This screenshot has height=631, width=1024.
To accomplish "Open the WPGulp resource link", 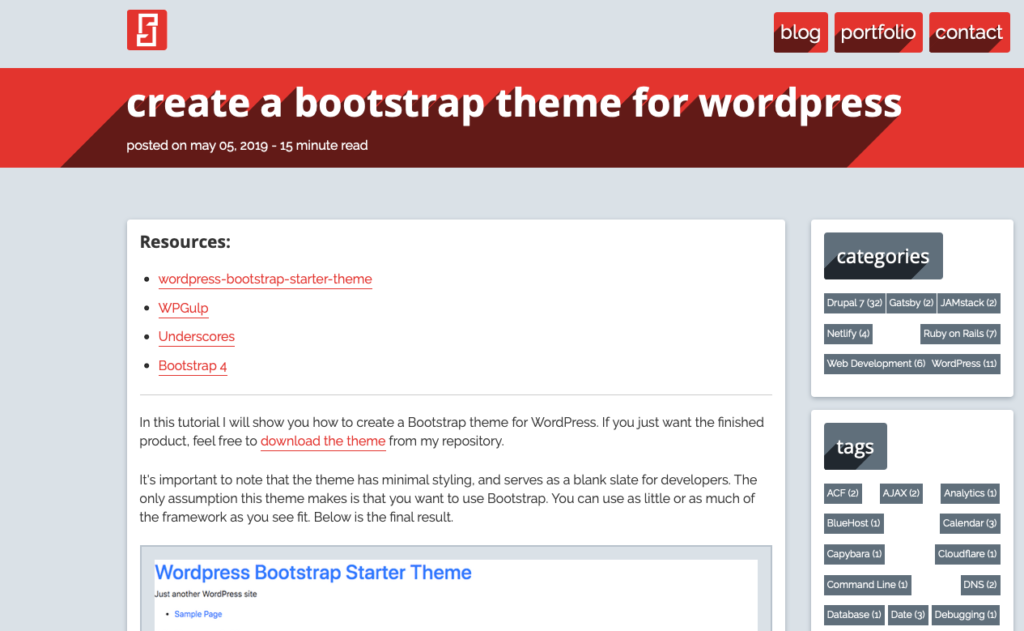I will (x=184, y=308).
